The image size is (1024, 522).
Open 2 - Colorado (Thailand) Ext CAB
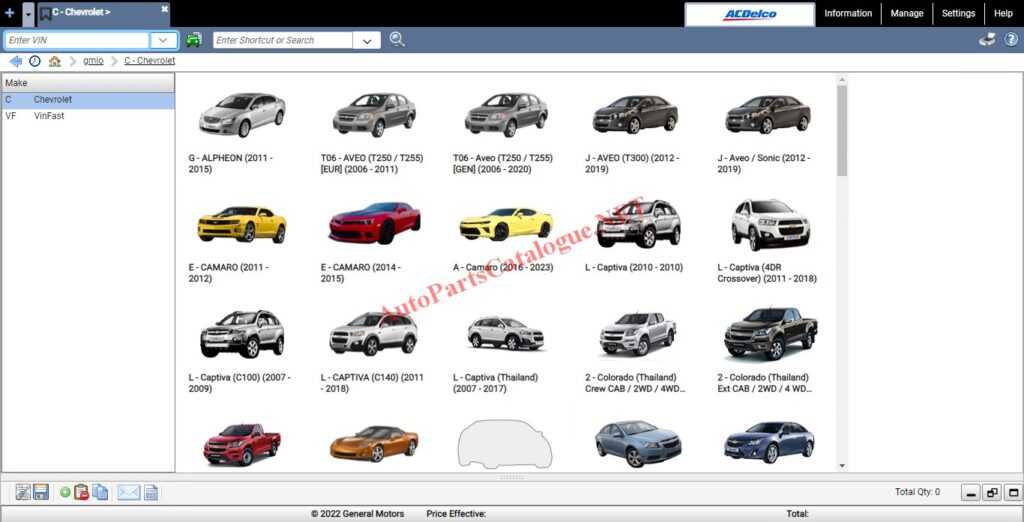click(771, 334)
